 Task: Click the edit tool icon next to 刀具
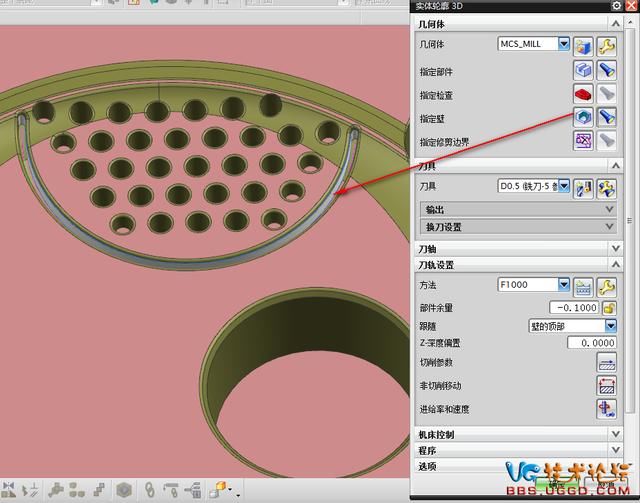pos(607,188)
